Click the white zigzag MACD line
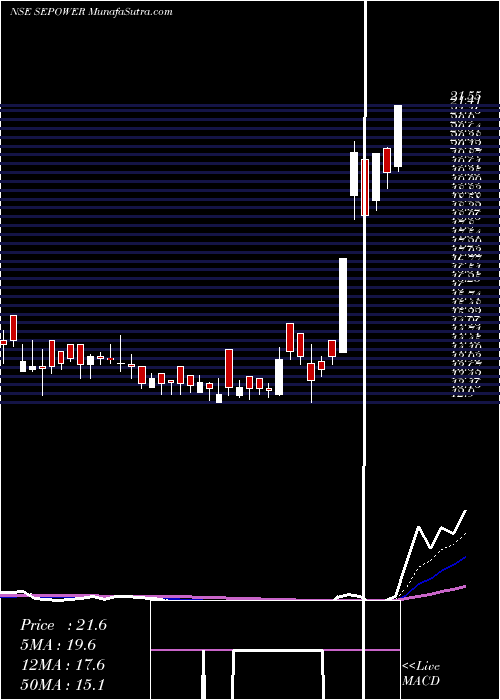 point(429,554)
